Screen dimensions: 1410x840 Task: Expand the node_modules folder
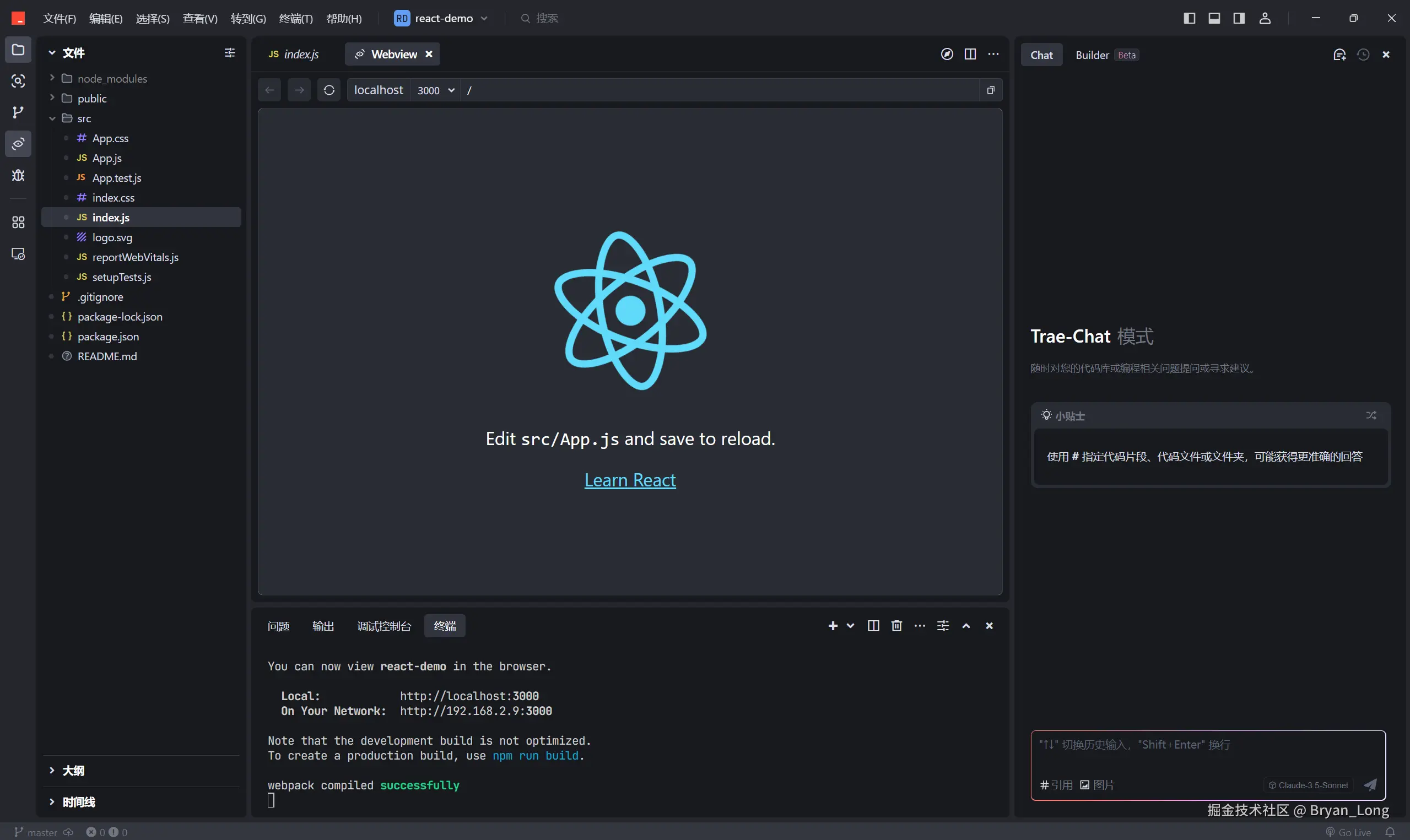(112, 79)
